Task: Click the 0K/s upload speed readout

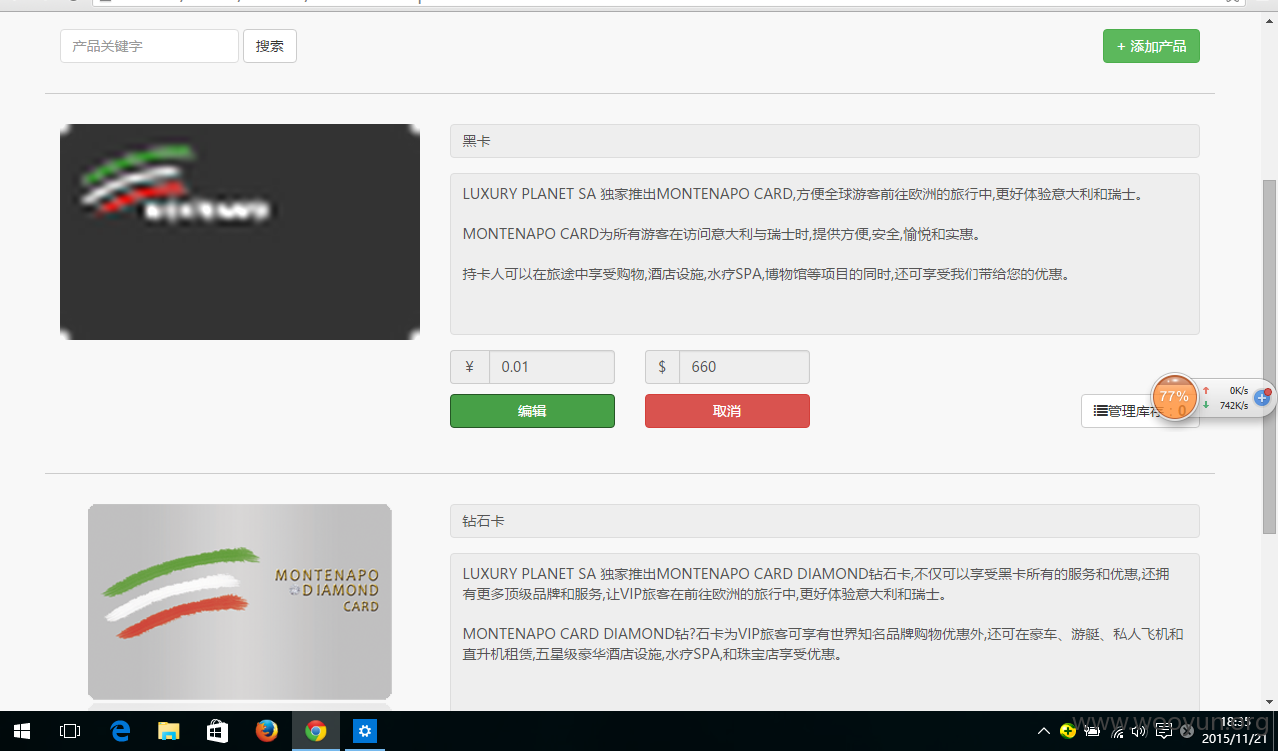Action: [1238, 390]
